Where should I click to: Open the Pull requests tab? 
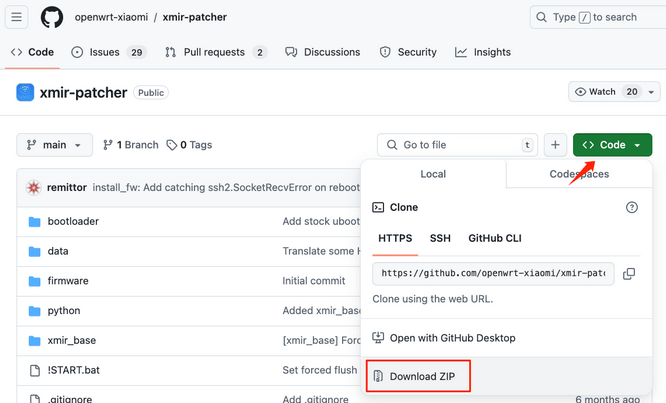tap(215, 52)
